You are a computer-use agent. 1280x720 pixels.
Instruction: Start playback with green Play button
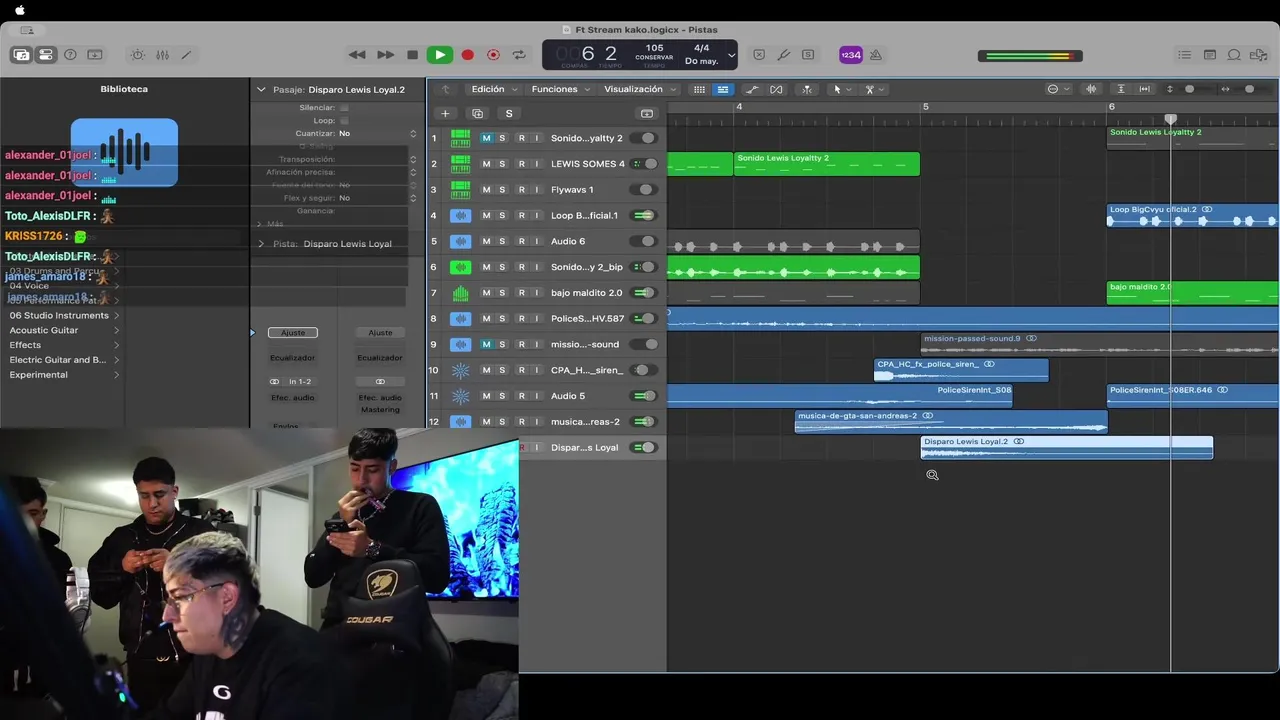[439, 55]
